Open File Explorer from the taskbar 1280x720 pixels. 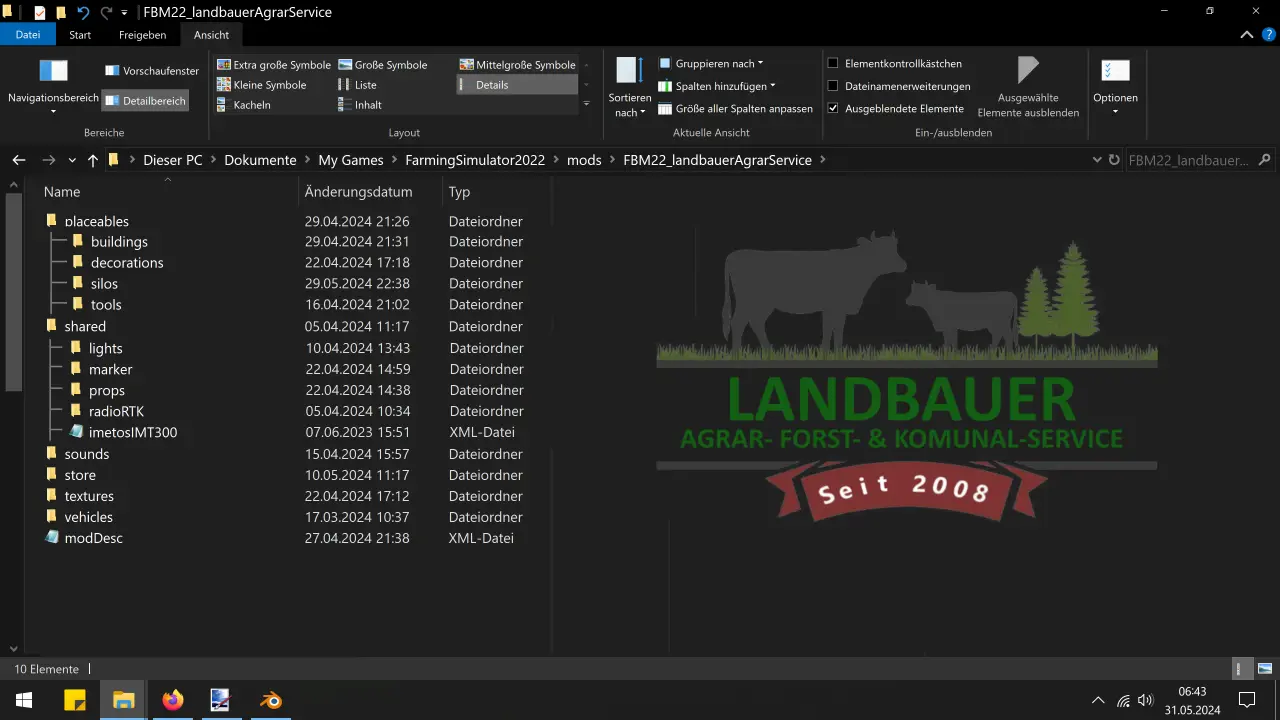pos(123,699)
